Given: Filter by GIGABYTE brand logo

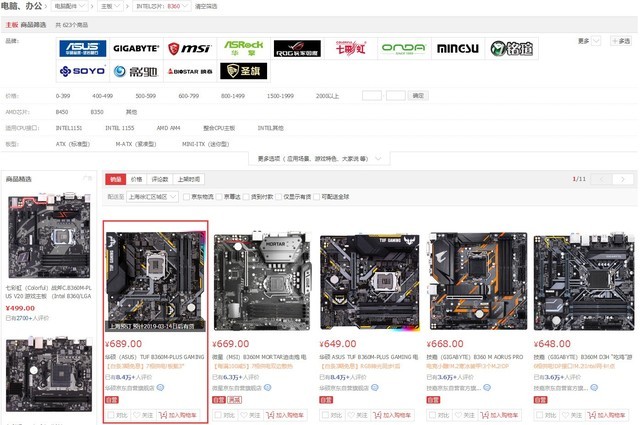Looking at the screenshot, I should pyautogui.click(x=136, y=48).
